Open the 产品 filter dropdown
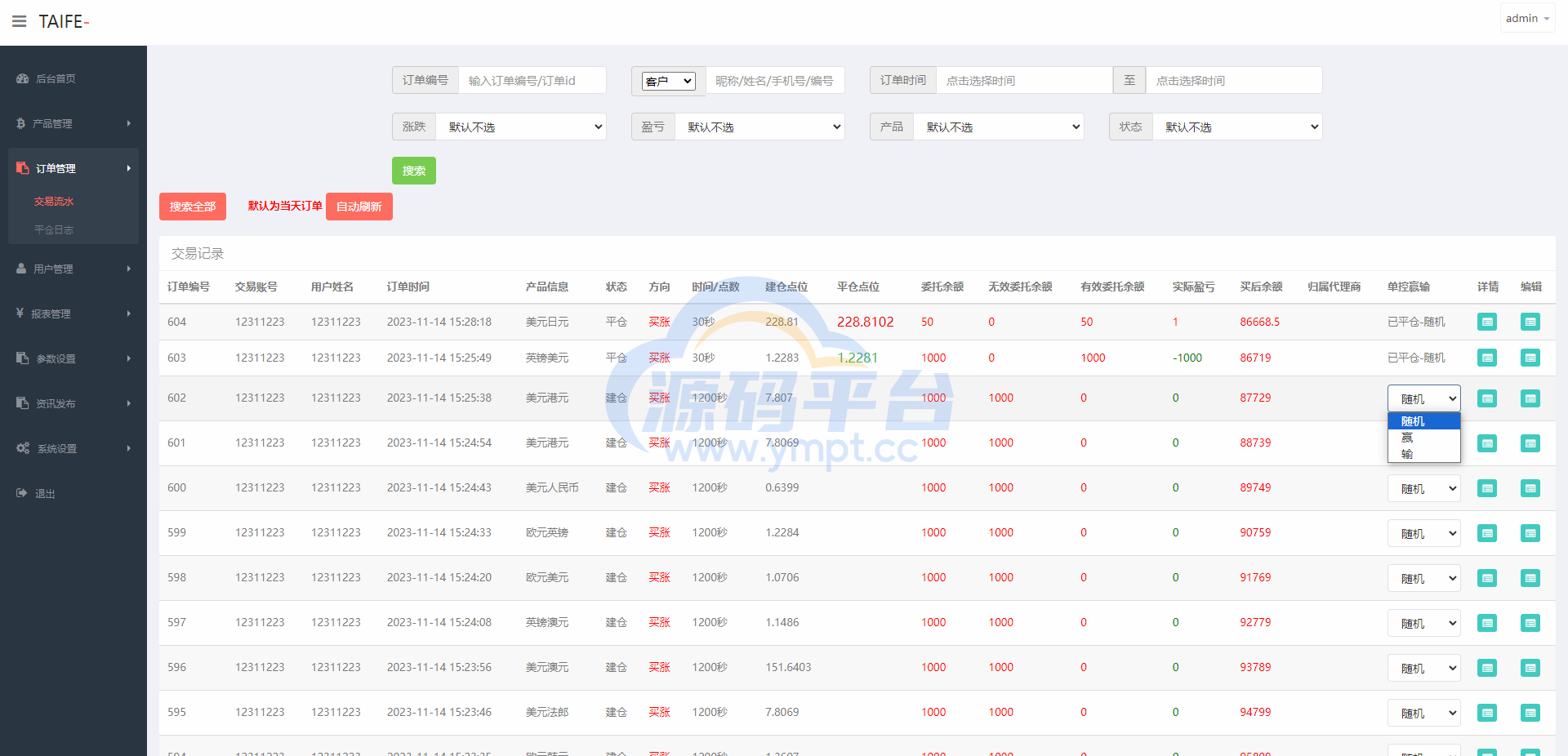The width and height of the screenshot is (1568, 756). click(x=999, y=127)
